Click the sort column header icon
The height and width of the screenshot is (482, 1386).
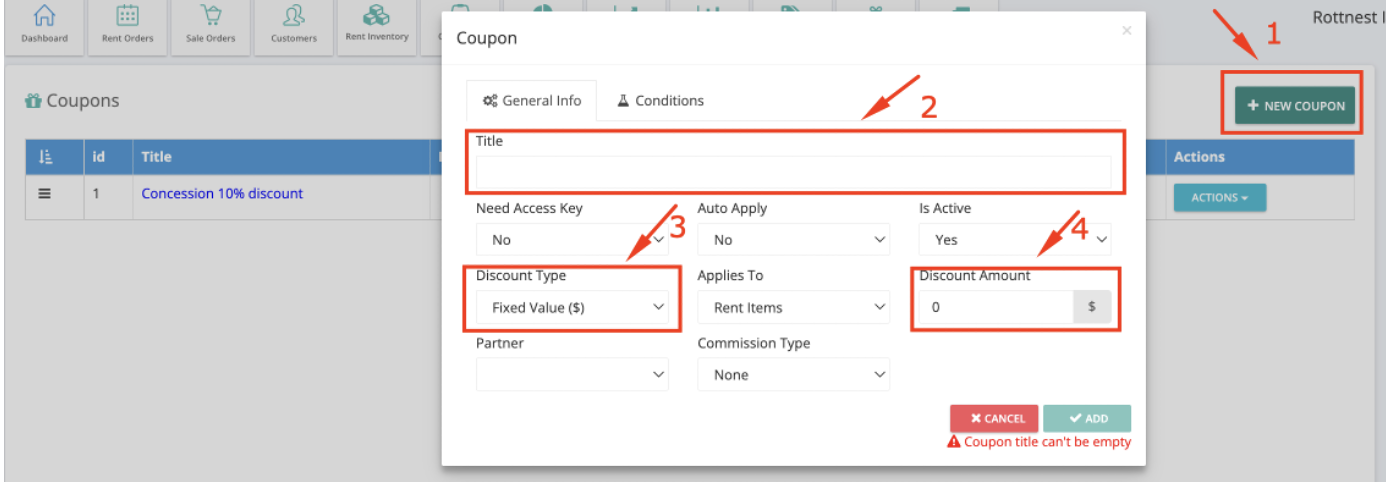pyautogui.click(x=45, y=157)
